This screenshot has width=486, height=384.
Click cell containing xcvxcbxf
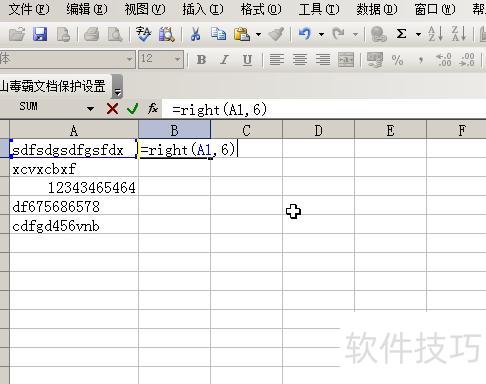click(x=74, y=168)
